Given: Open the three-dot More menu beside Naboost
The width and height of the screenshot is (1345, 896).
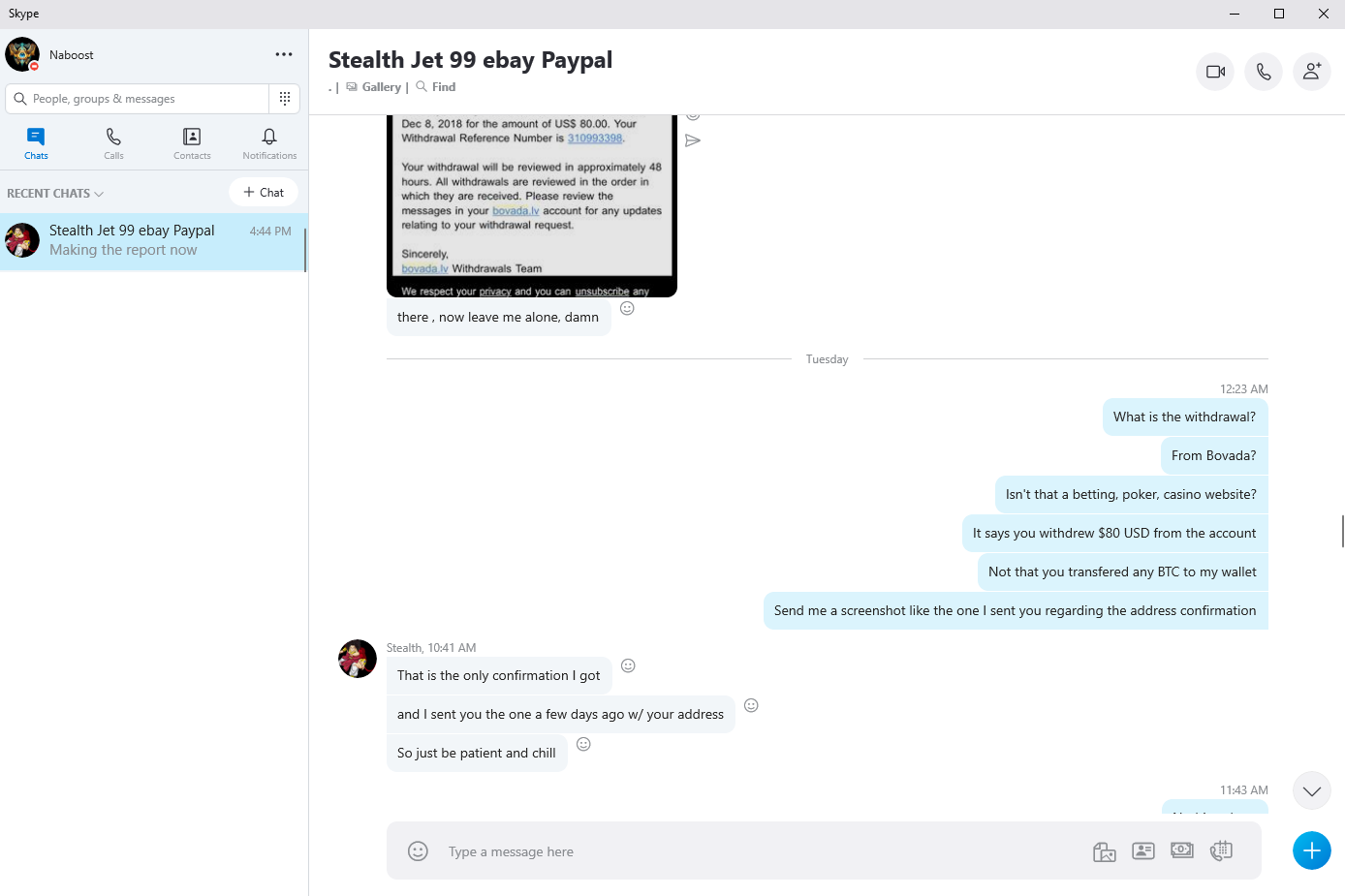Looking at the screenshot, I should click(284, 54).
